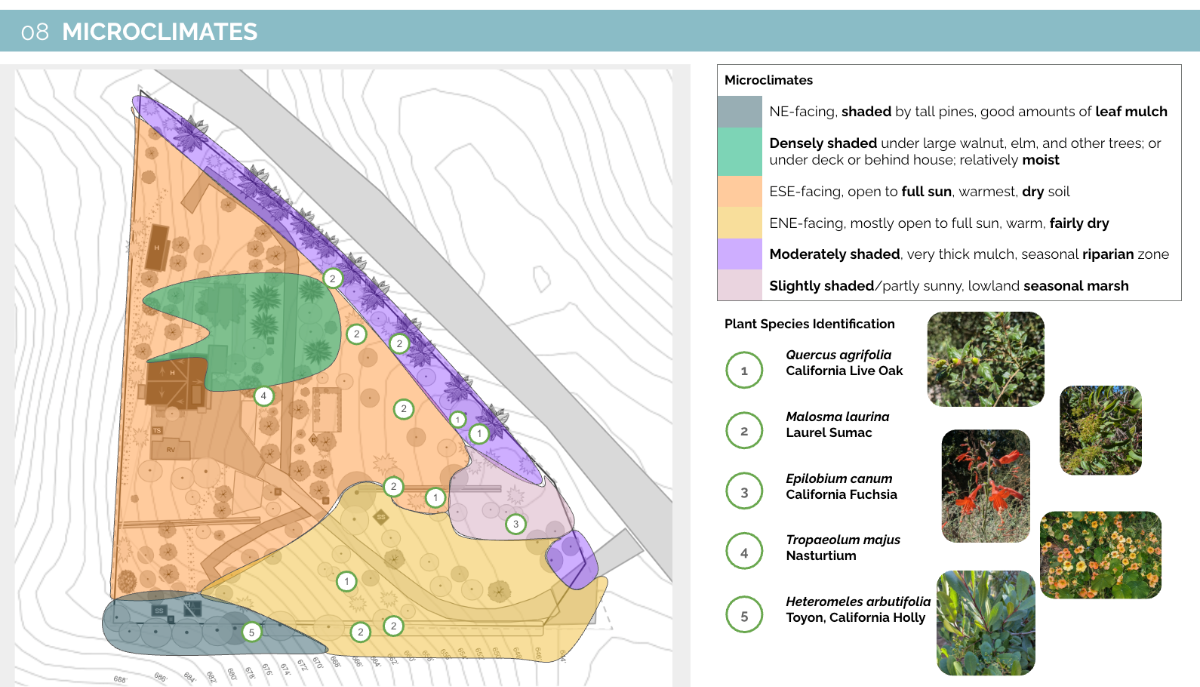Select marker 3 for Epilobium canum

[744, 491]
